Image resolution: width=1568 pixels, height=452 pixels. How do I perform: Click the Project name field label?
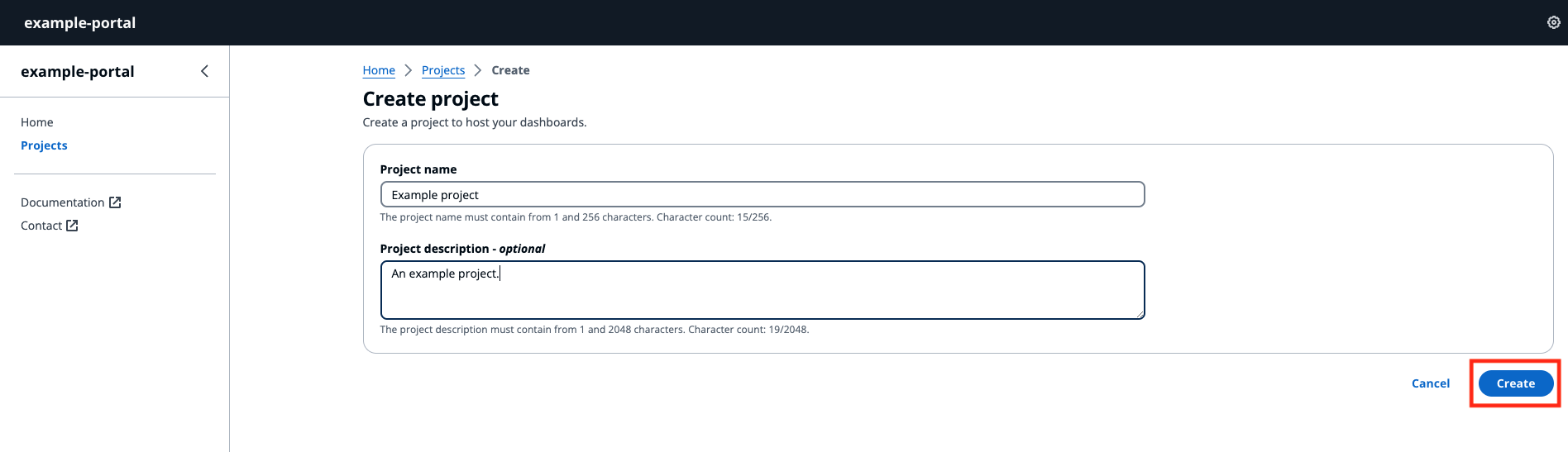(418, 169)
